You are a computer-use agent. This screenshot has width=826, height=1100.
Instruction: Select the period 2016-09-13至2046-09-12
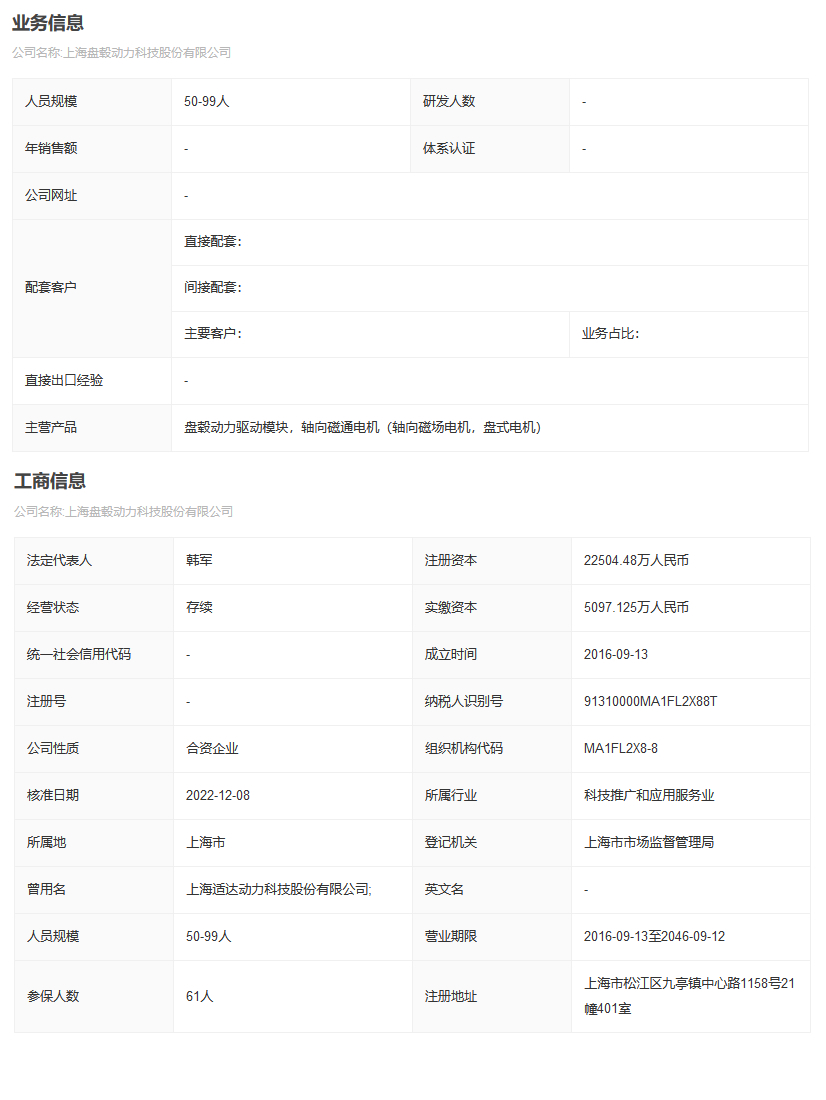click(655, 937)
